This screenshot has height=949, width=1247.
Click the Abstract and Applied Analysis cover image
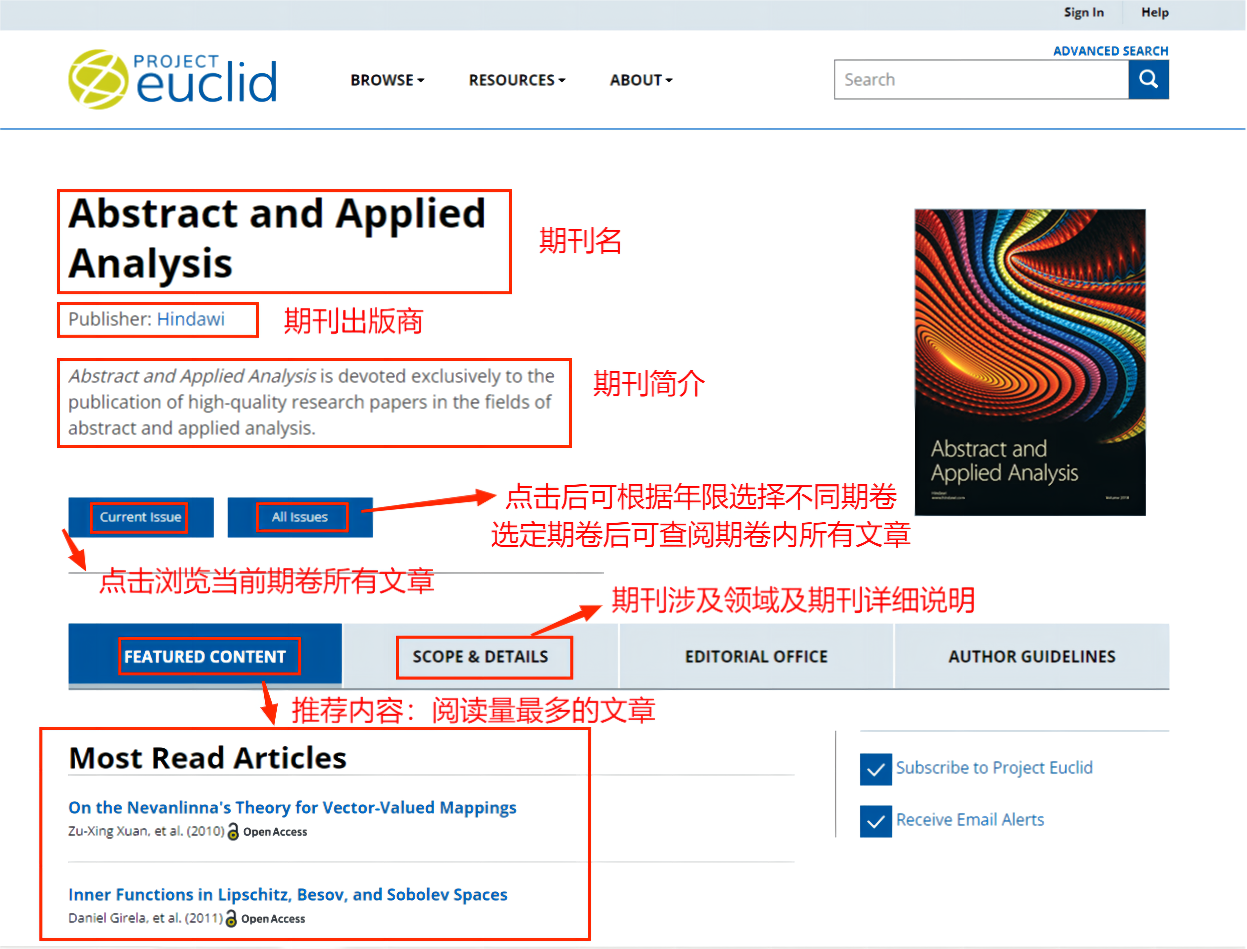point(1029,362)
